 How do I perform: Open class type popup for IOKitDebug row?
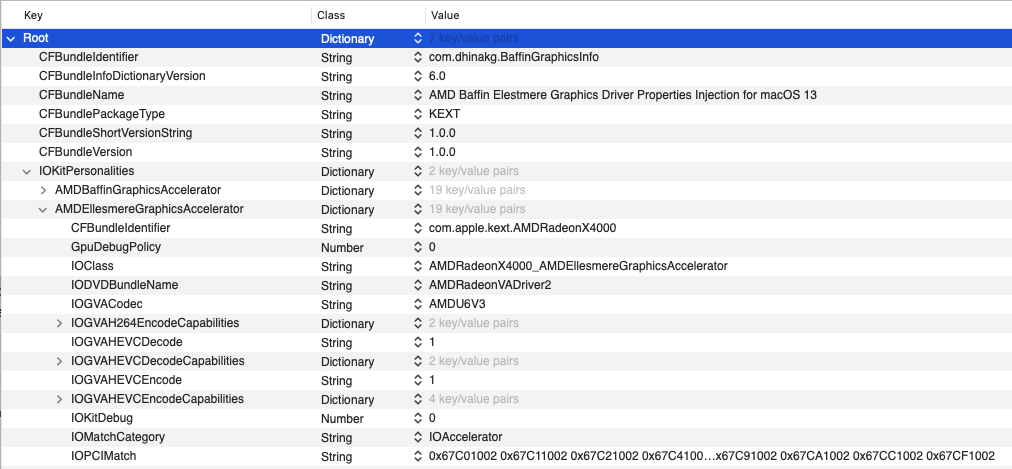(x=418, y=418)
